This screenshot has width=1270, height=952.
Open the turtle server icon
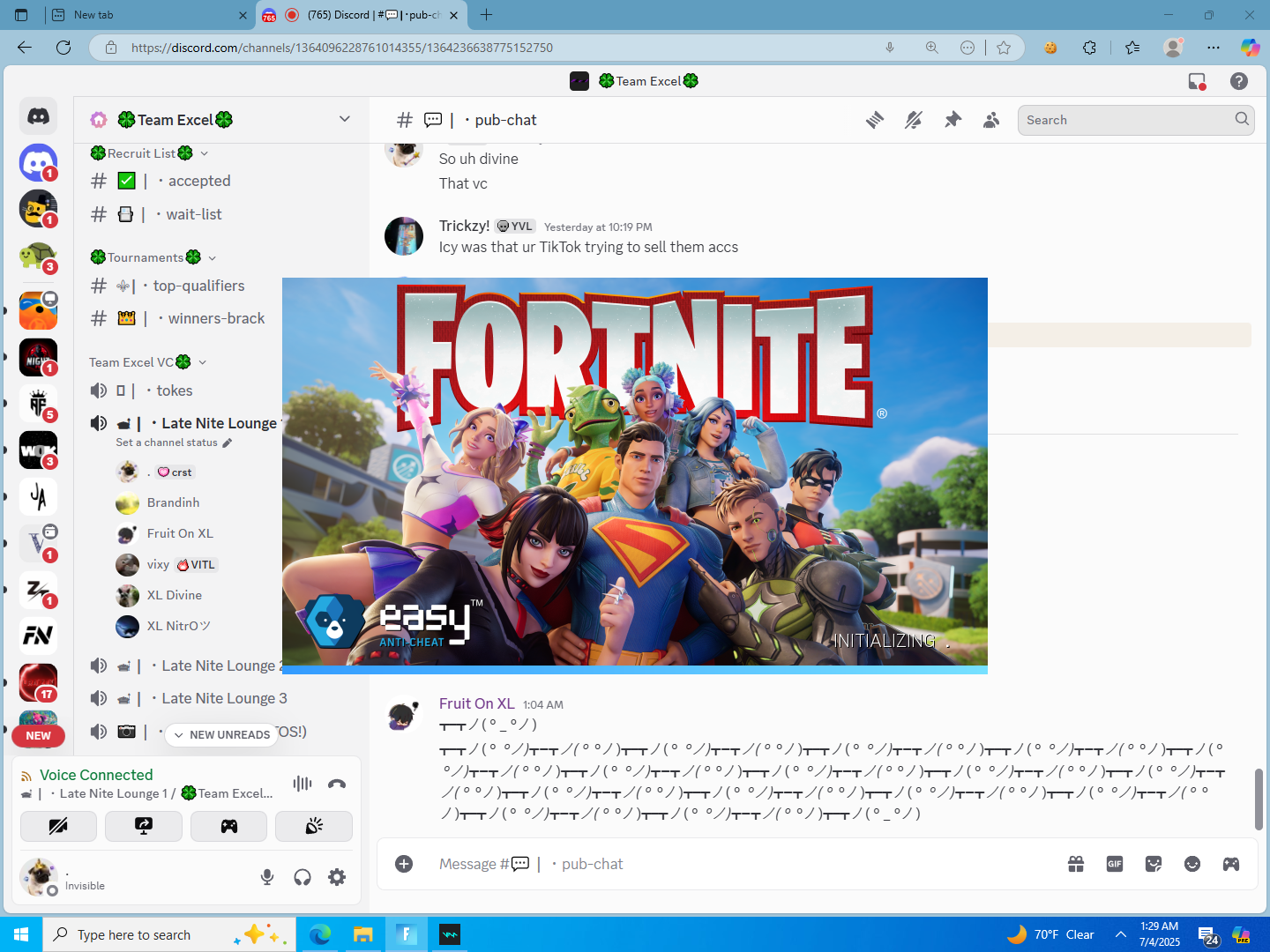point(38,257)
